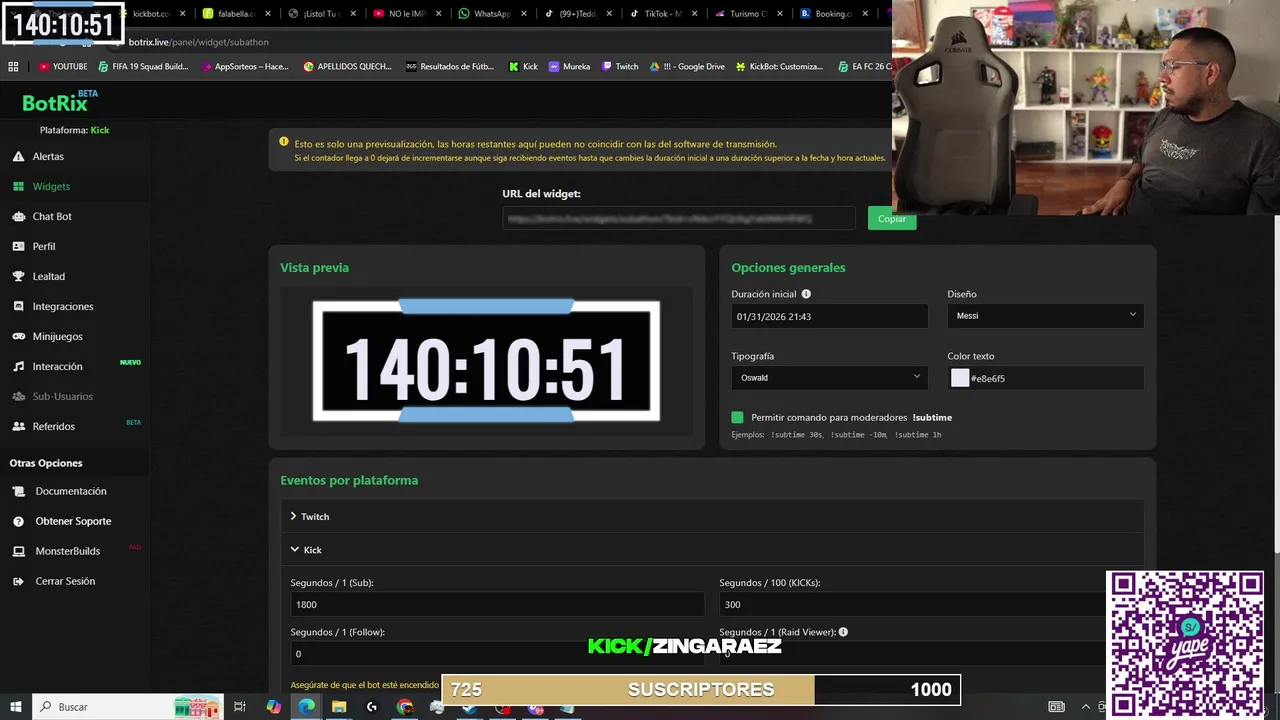Open the Mureka bookmark

click(570, 66)
